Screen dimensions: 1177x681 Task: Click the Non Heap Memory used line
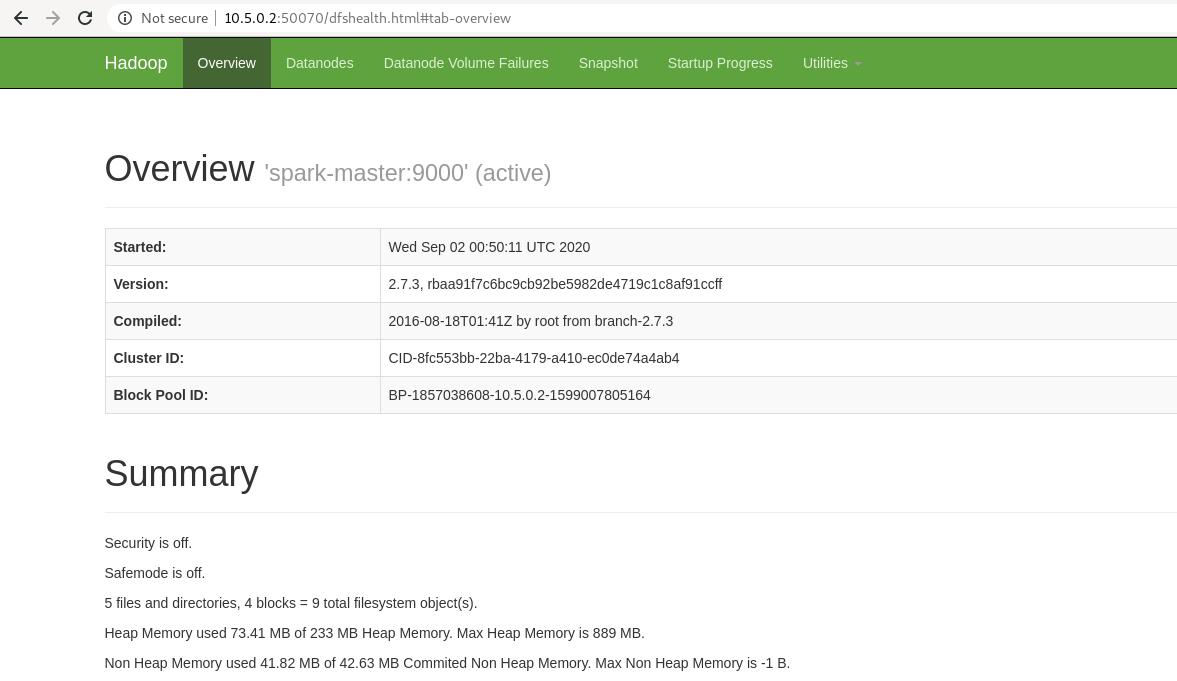pyautogui.click(x=447, y=663)
